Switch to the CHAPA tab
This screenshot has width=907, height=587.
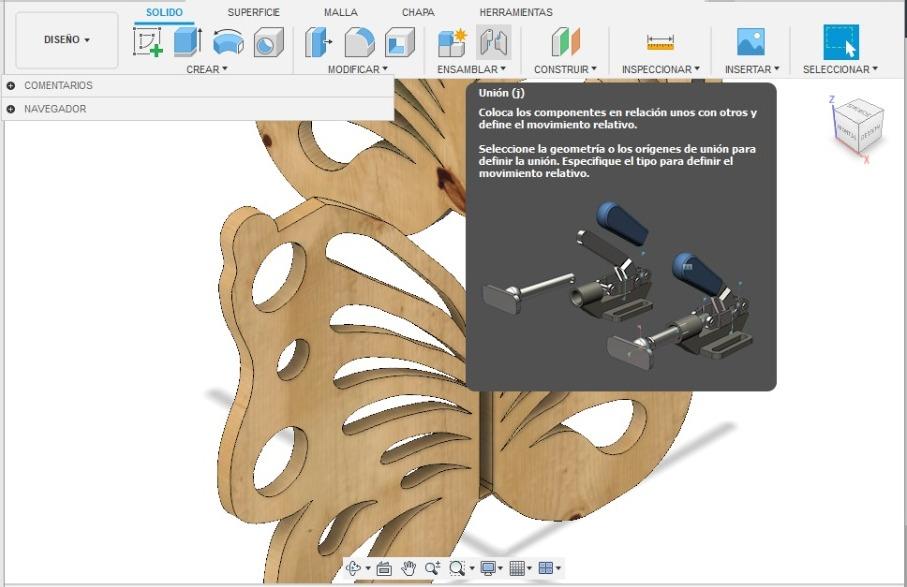click(418, 12)
